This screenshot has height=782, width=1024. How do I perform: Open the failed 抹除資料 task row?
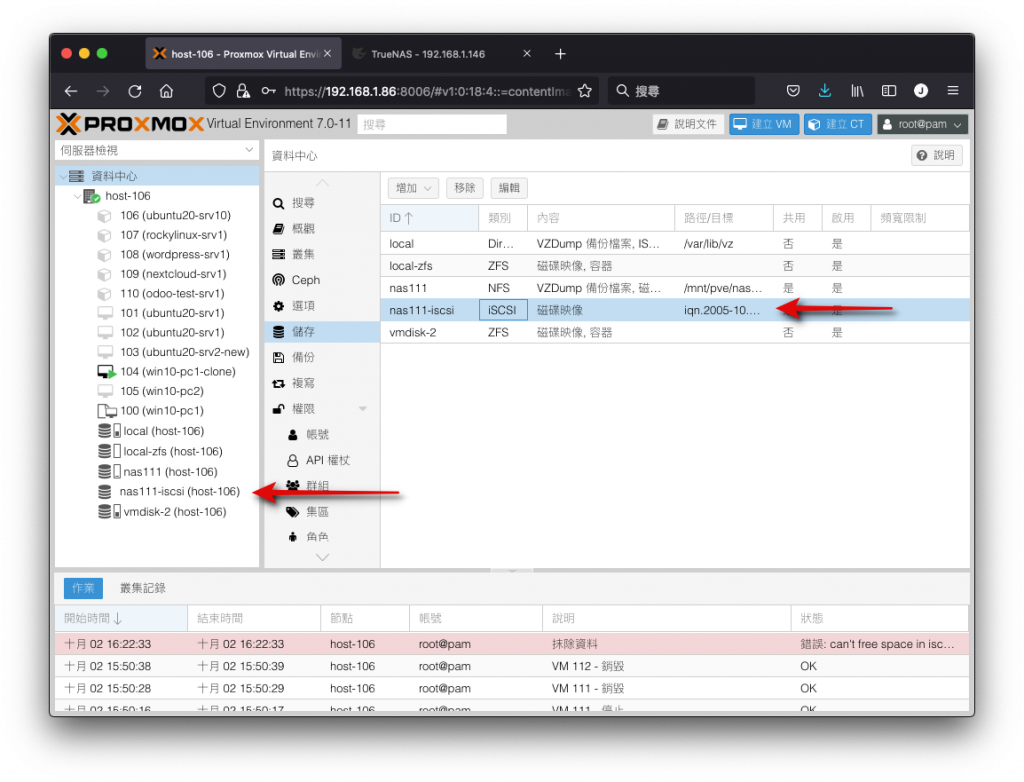pos(511,644)
